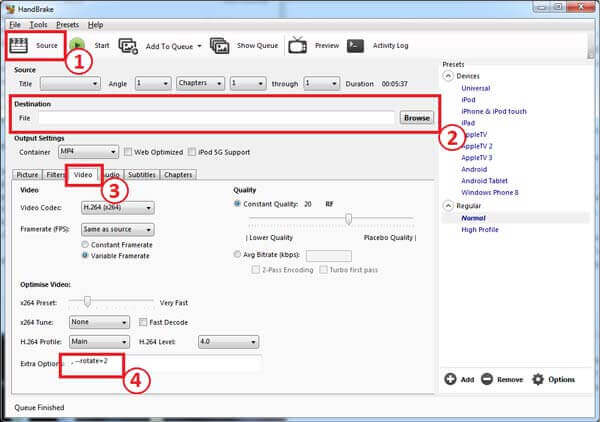Open the H.264 Level dropdown
The width and height of the screenshot is (600, 422).
pos(228,341)
